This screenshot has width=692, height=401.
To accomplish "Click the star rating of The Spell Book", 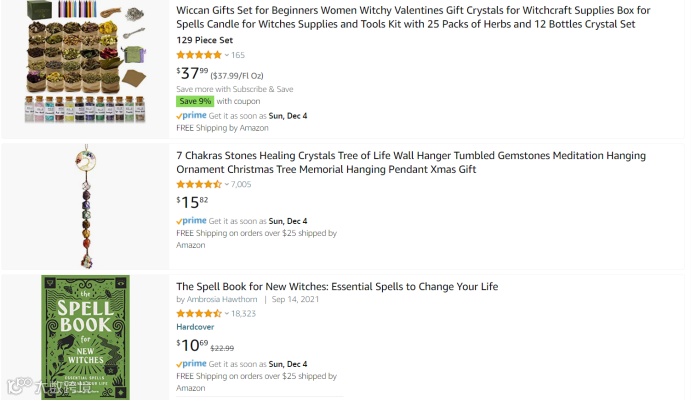I will (199, 313).
